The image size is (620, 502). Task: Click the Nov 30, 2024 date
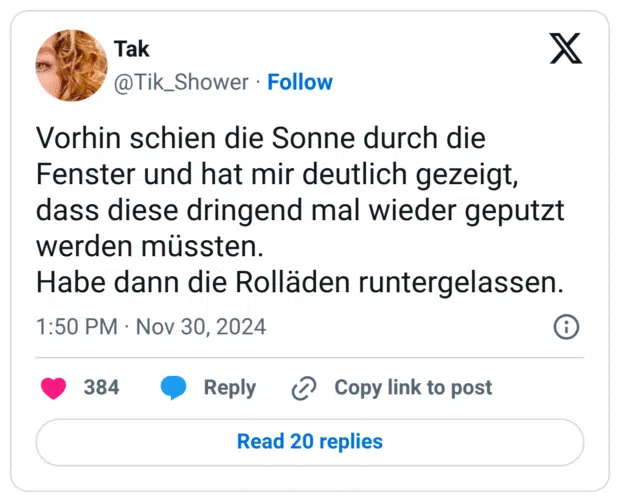(x=200, y=327)
